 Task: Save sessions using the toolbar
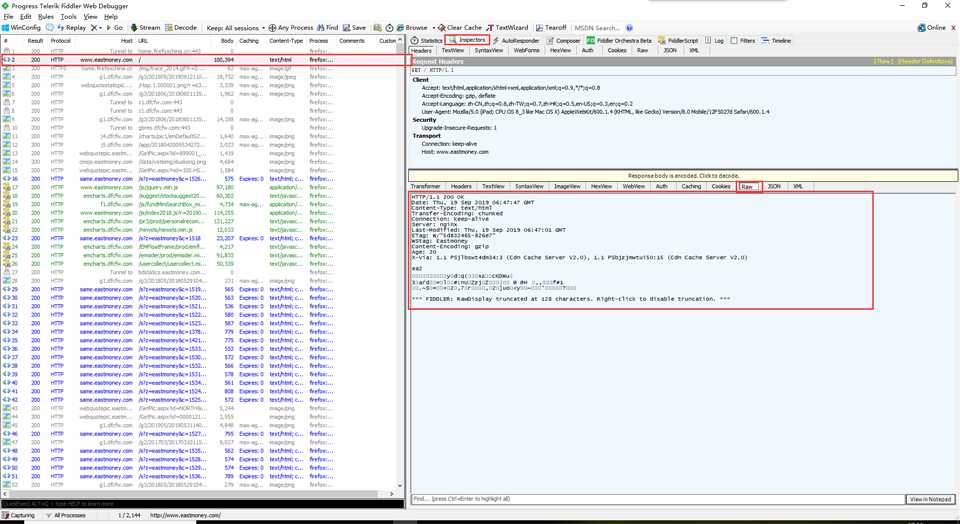pos(354,28)
